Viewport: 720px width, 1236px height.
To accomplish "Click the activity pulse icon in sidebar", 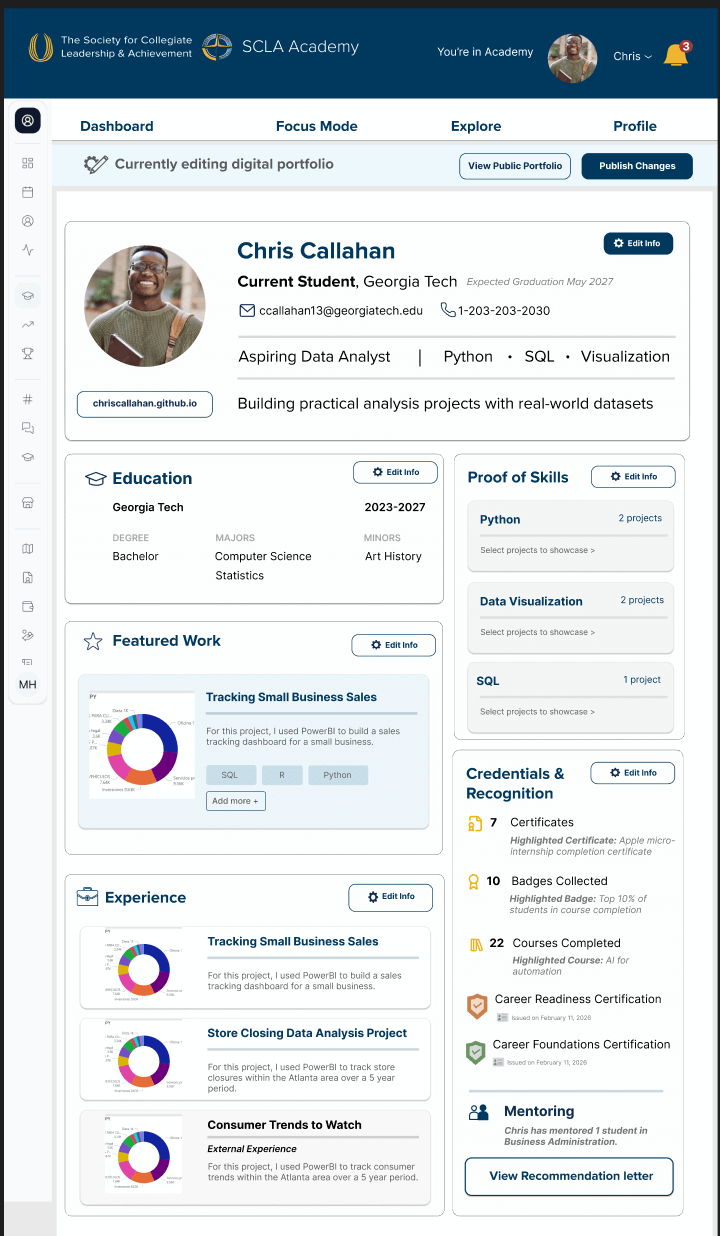I will pos(28,250).
